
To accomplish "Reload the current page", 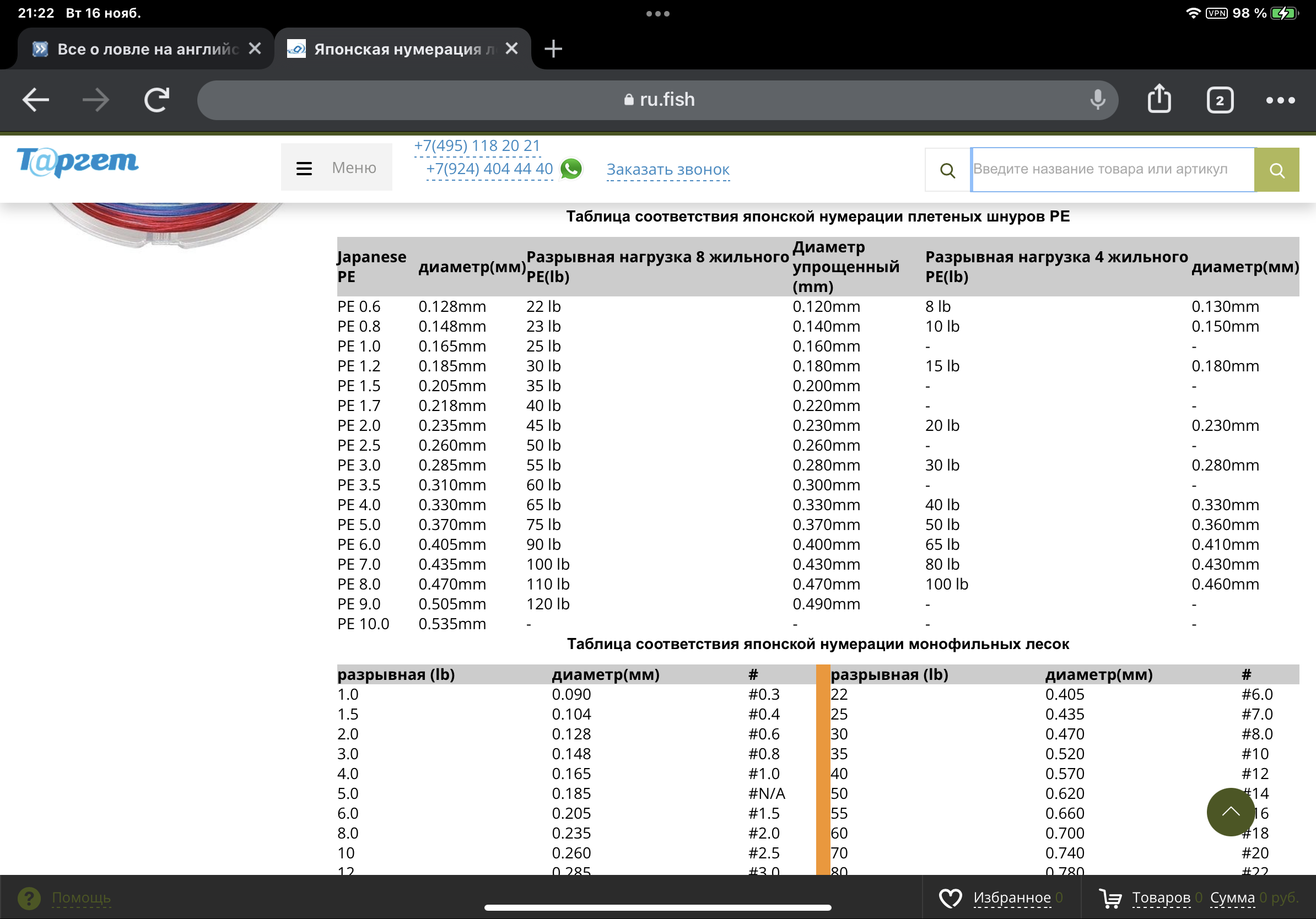I will click(x=157, y=100).
